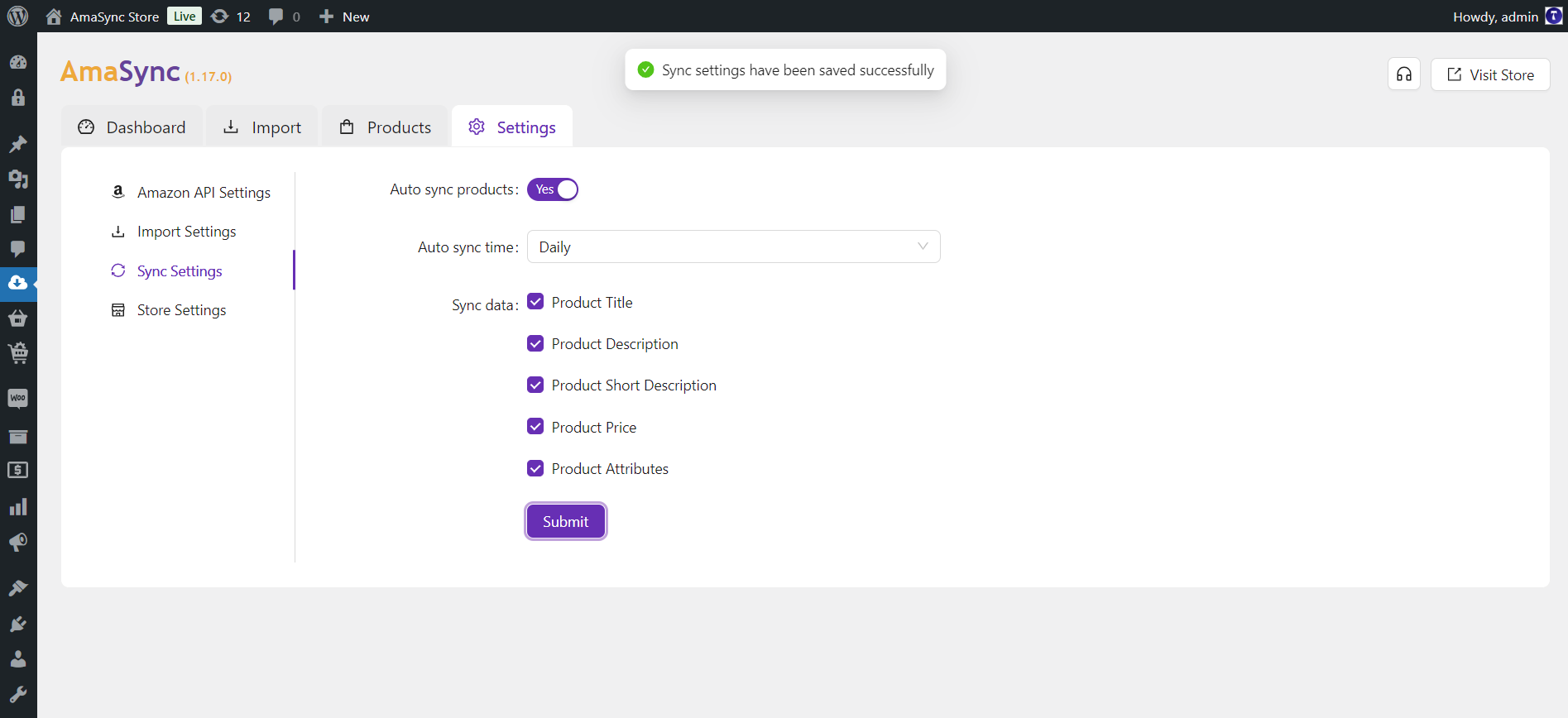The image size is (1568, 718).
Task: Click the shopping cart sidebar icon
Action: click(18, 353)
